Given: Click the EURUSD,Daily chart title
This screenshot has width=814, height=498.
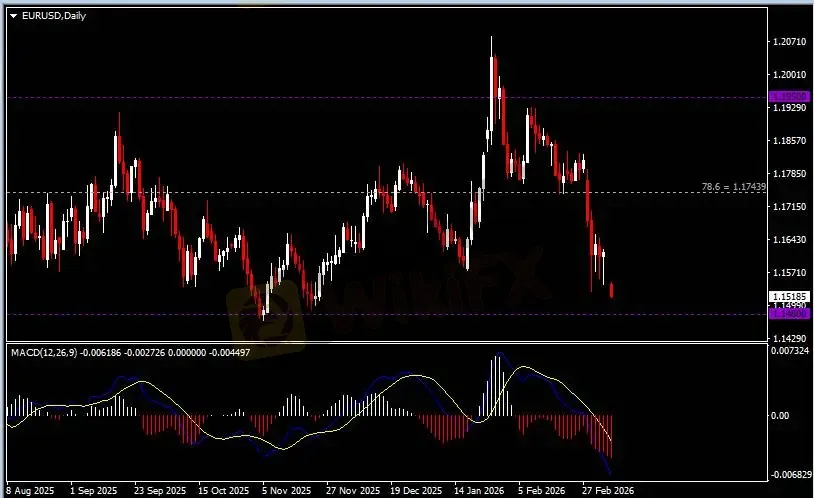Looking at the screenshot, I should (x=53, y=15).
